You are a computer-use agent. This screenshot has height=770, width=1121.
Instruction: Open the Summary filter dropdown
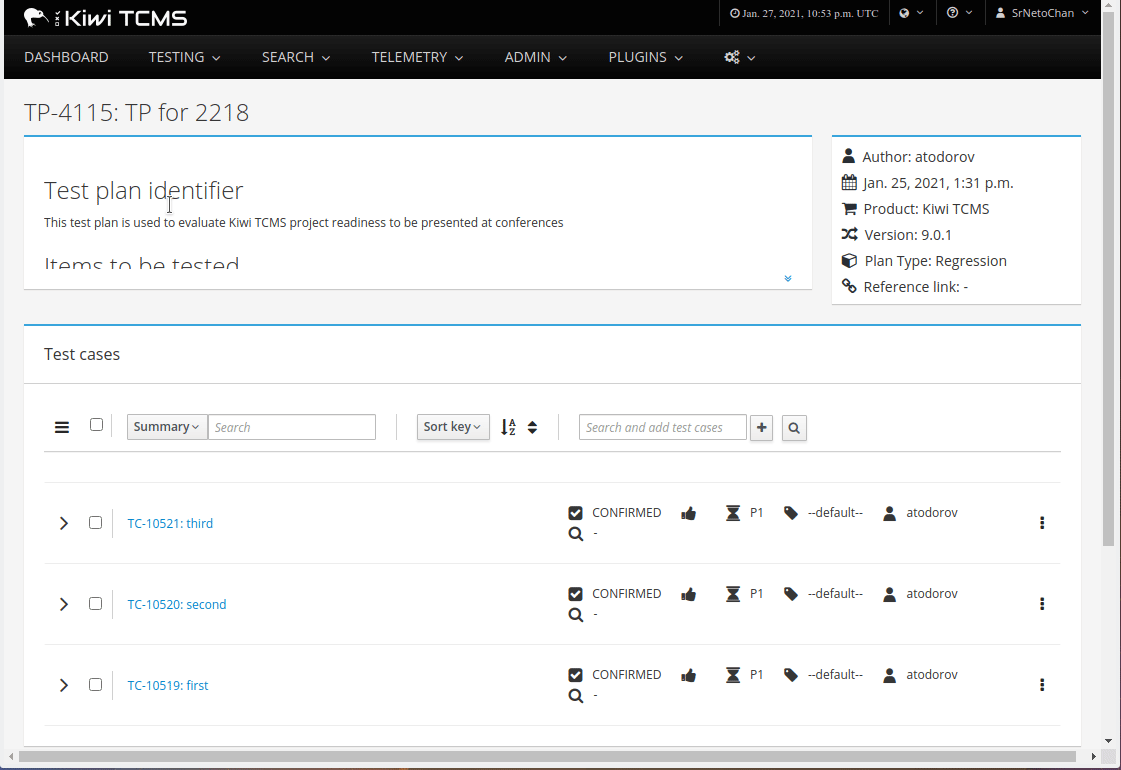(167, 427)
